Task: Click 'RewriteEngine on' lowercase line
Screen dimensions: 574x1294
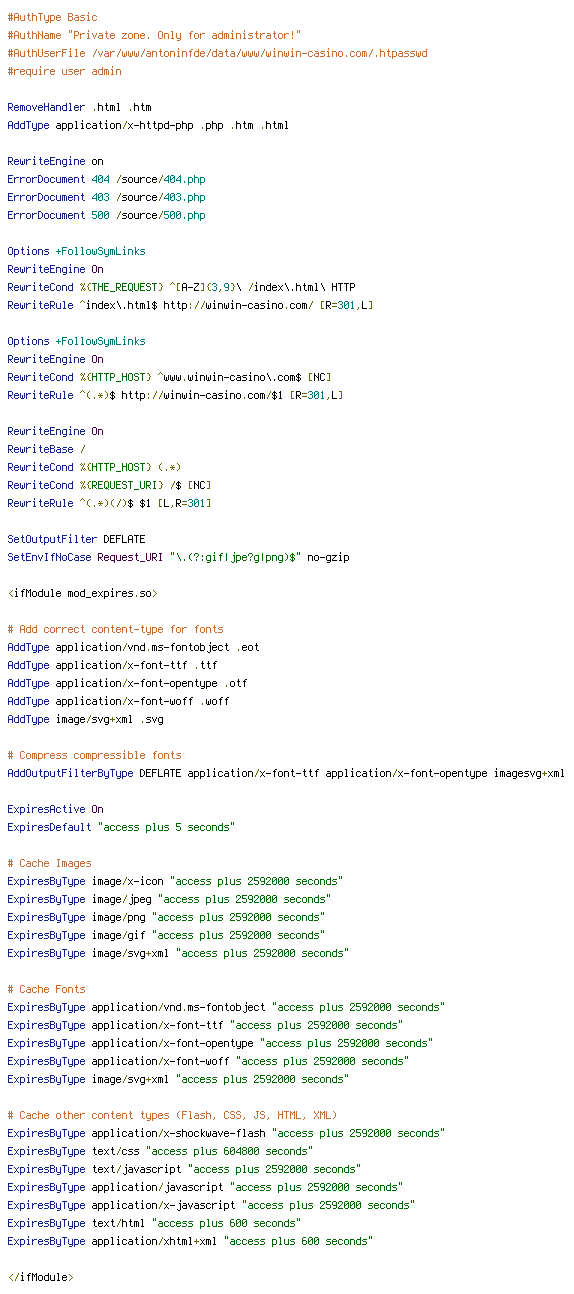Action: click(55, 161)
